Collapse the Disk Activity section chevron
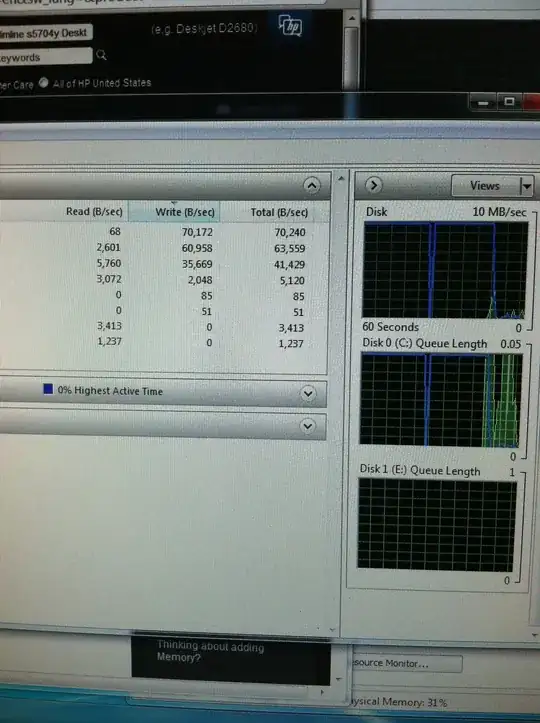540x723 pixels. click(312, 186)
